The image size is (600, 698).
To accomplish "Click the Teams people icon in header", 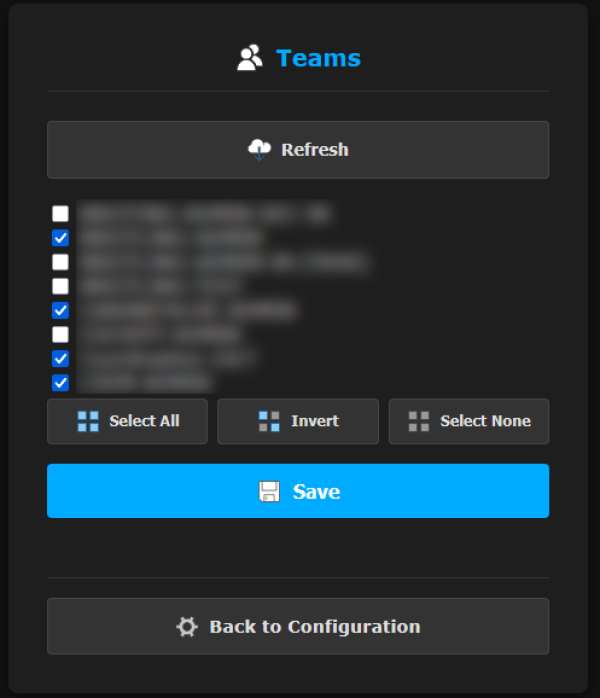I will pos(249,58).
